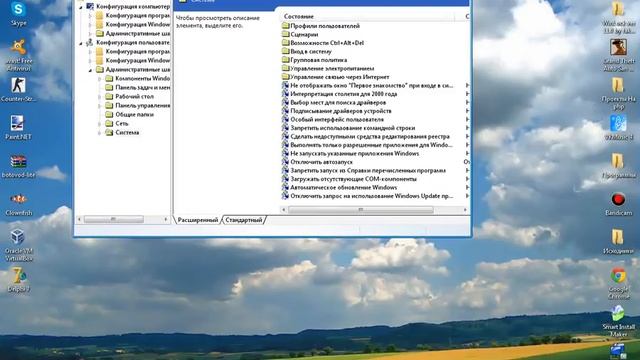640x360 pixels.
Task: Open the Grand Theft Auto San Andreas desktop icon
Action: point(619,55)
